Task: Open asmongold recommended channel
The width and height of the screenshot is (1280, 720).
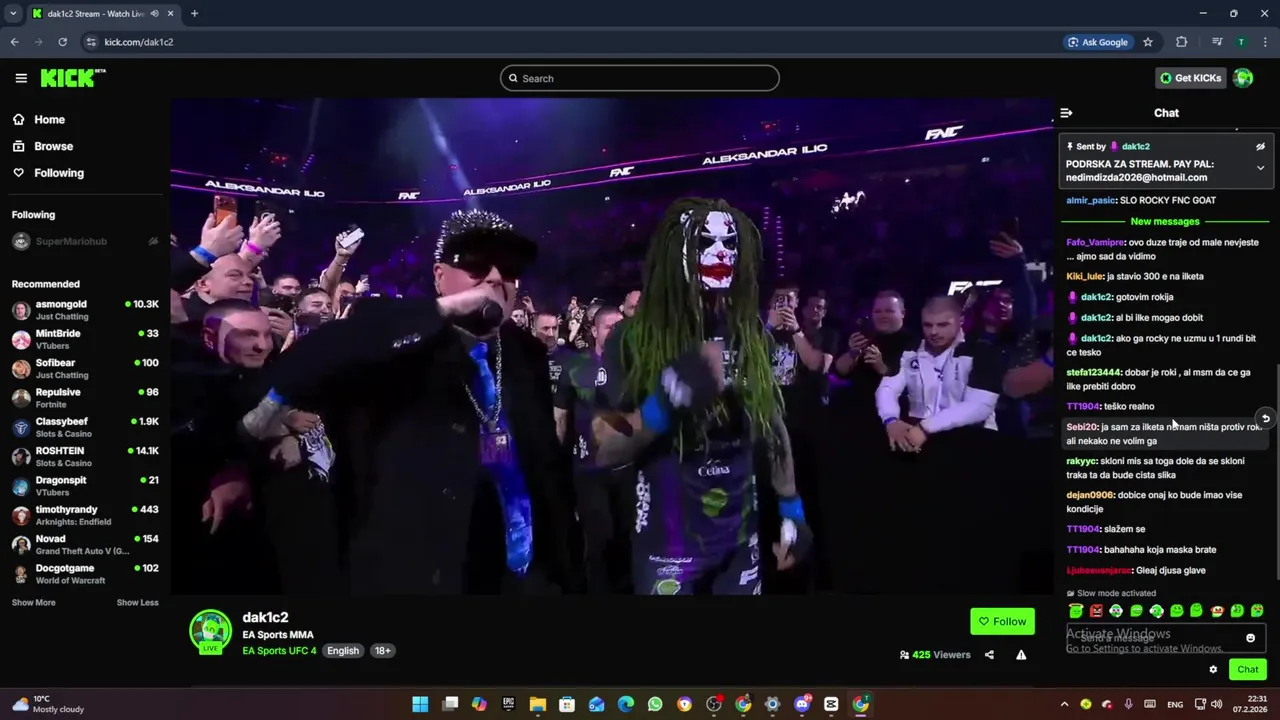Action: [85, 310]
